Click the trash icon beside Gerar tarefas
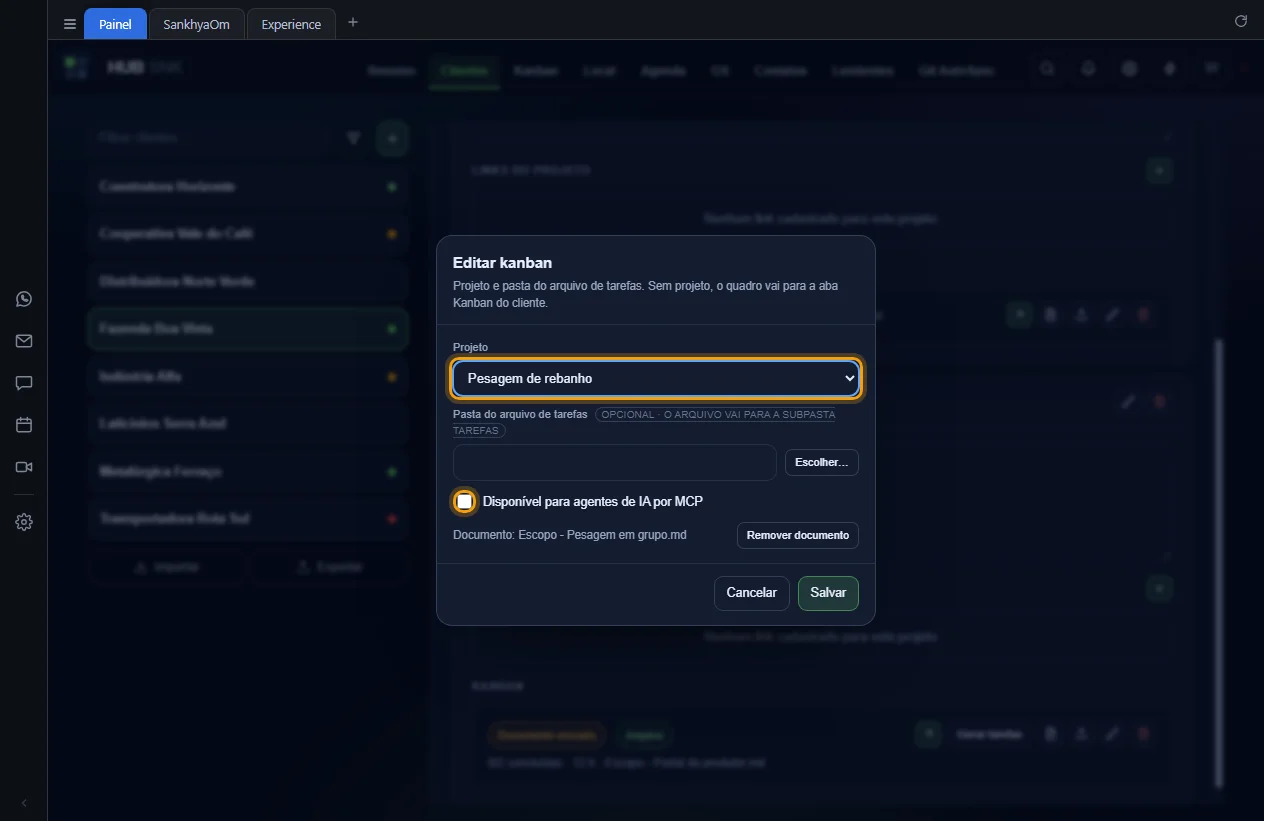This screenshot has height=821, width=1264. 1143,734
